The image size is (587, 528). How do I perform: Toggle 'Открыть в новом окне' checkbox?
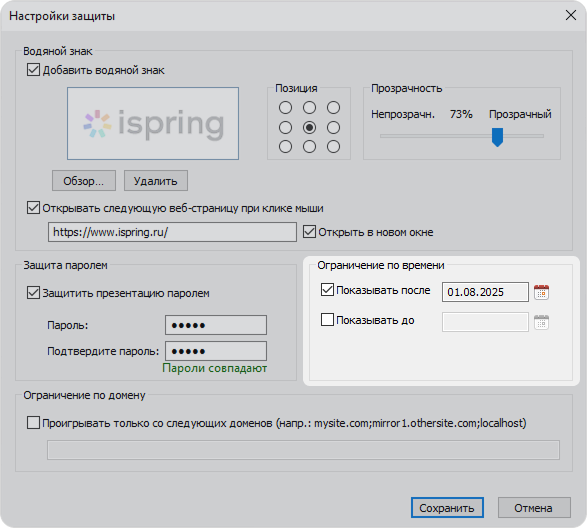click(309, 231)
